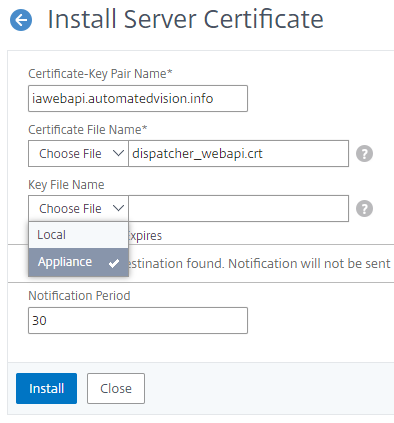Close the Install Server Certificate form
The height and width of the screenshot is (423, 394).
tap(116, 388)
